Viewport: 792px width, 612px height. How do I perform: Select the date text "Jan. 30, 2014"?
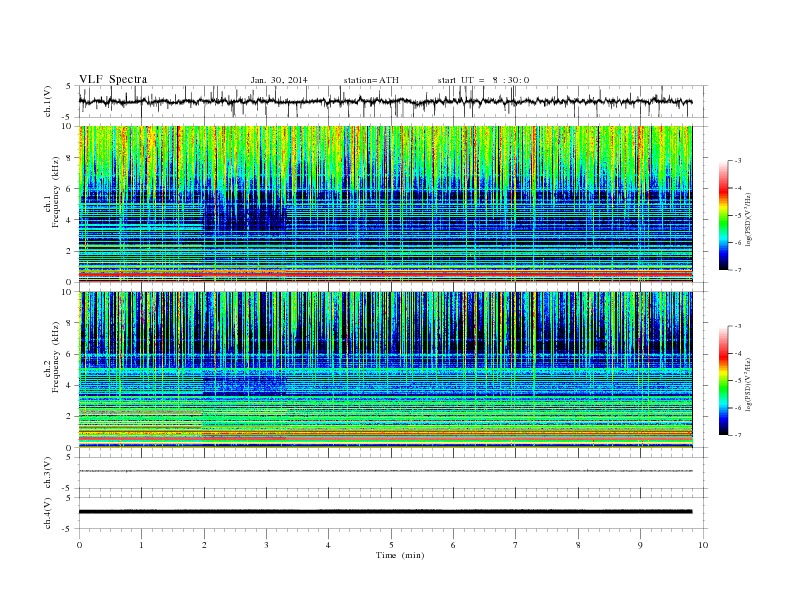(x=279, y=80)
